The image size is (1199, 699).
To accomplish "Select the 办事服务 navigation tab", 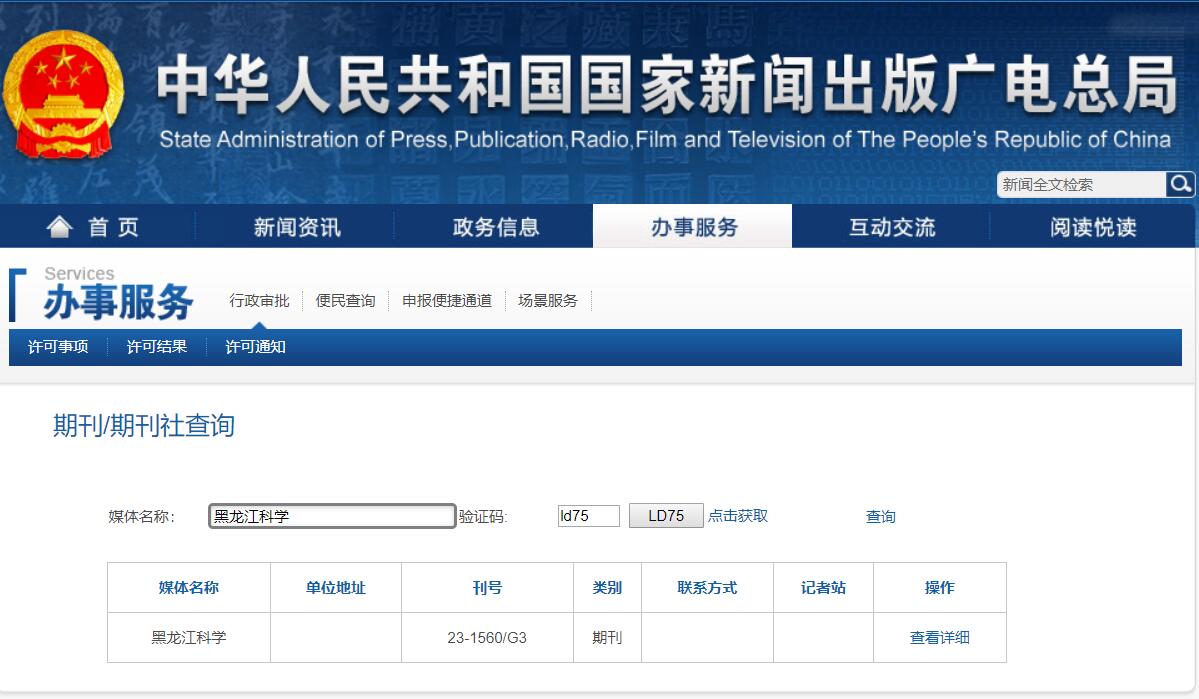I will (x=693, y=227).
